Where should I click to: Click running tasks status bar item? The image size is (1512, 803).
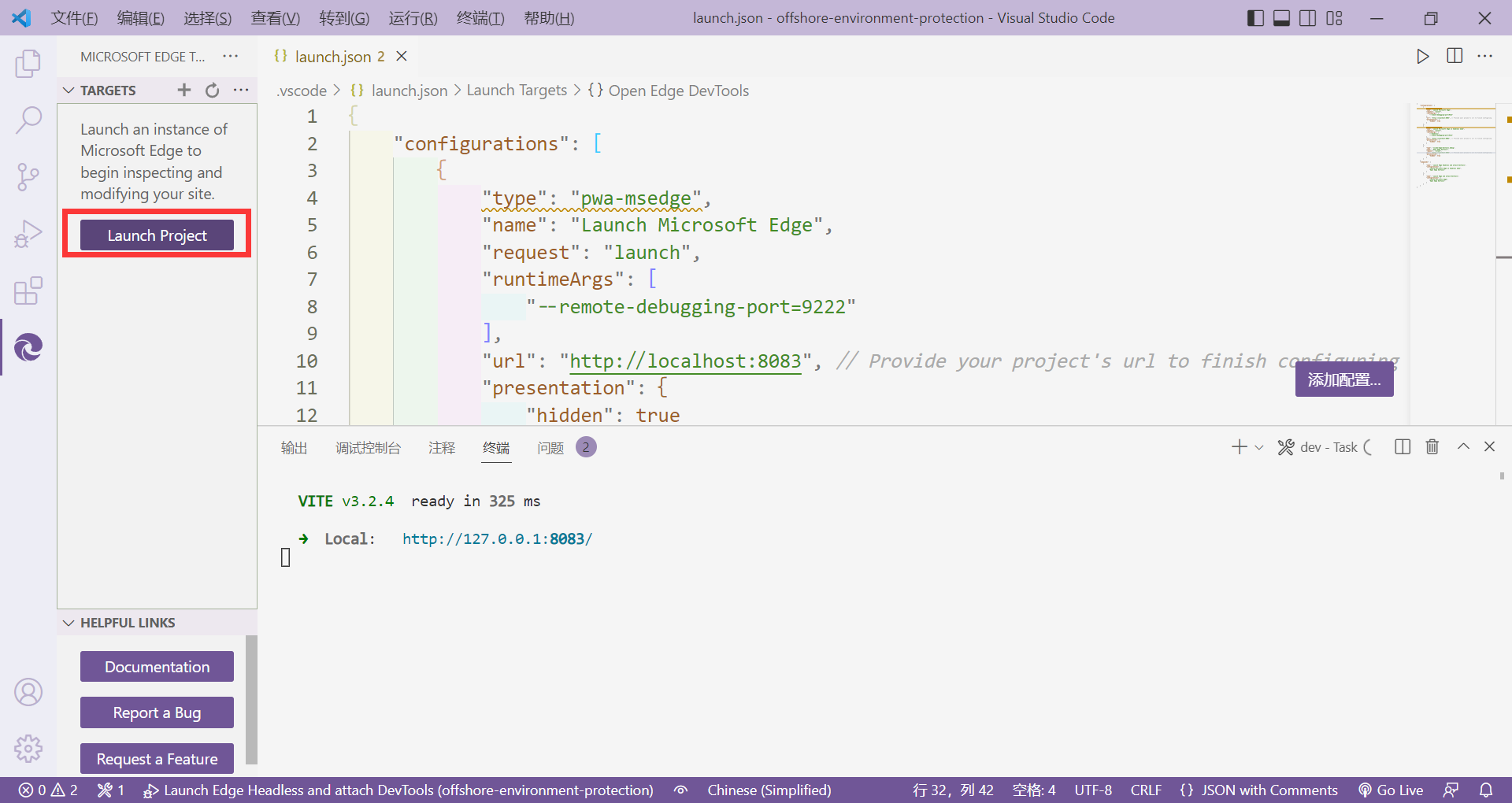coord(110,790)
